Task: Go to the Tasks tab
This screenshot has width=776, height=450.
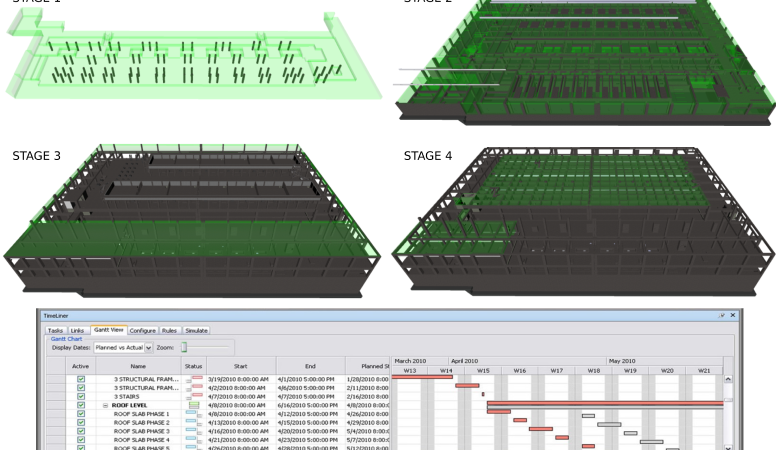Action: [55, 329]
